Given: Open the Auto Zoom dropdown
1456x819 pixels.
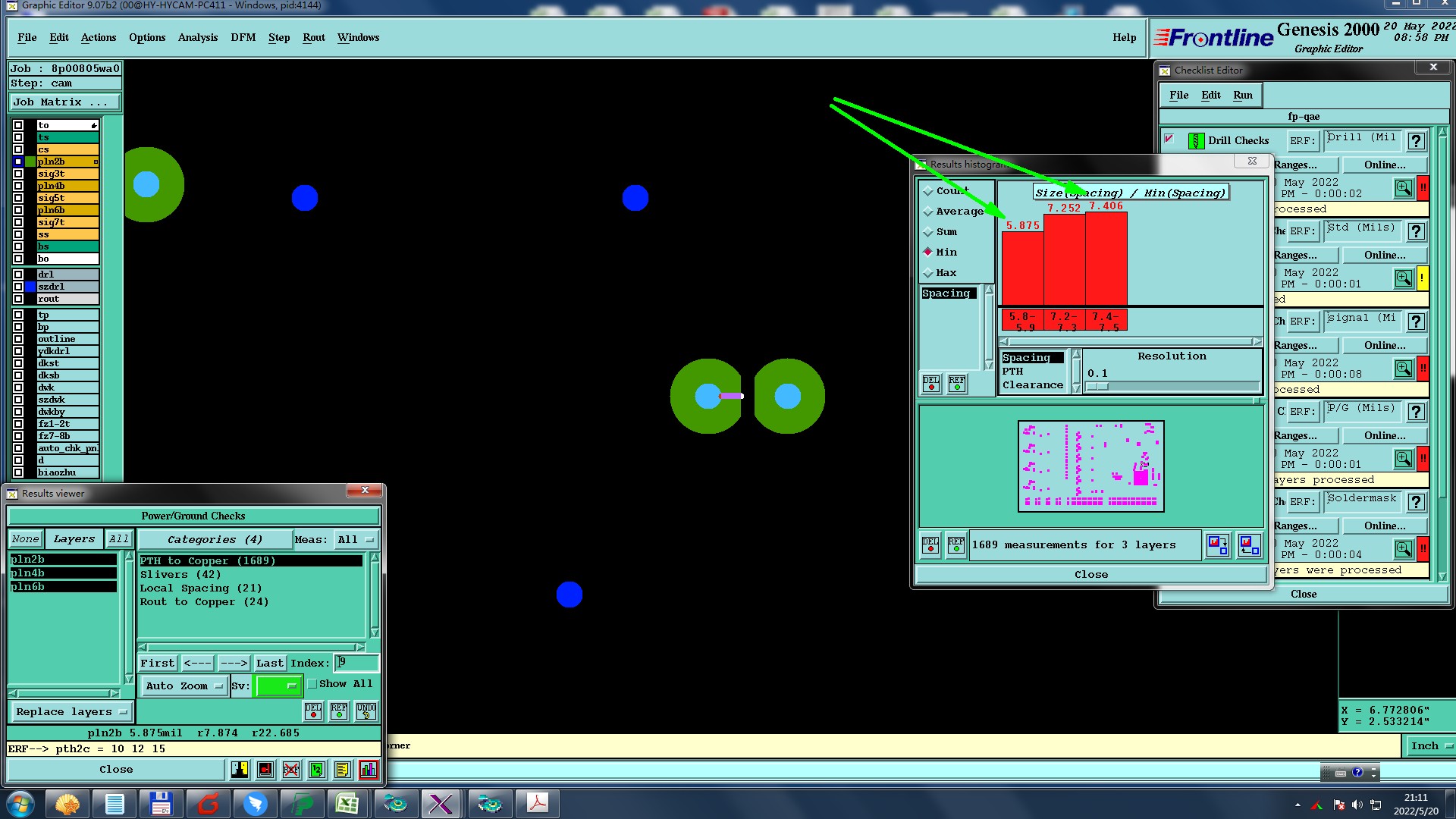Looking at the screenshot, I should [184, 686].
